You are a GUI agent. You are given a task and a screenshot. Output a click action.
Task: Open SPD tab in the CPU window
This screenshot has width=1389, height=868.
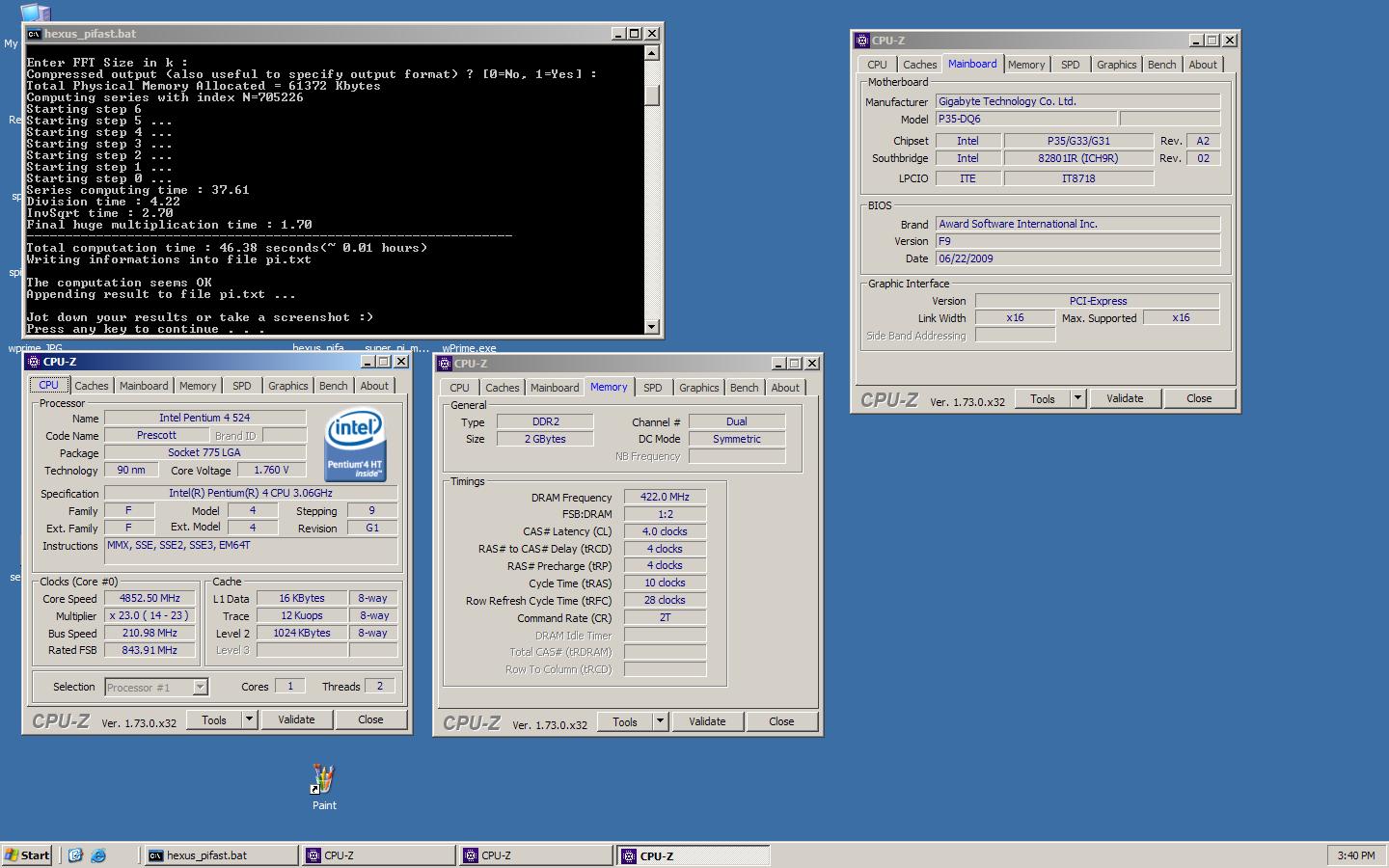242,385
